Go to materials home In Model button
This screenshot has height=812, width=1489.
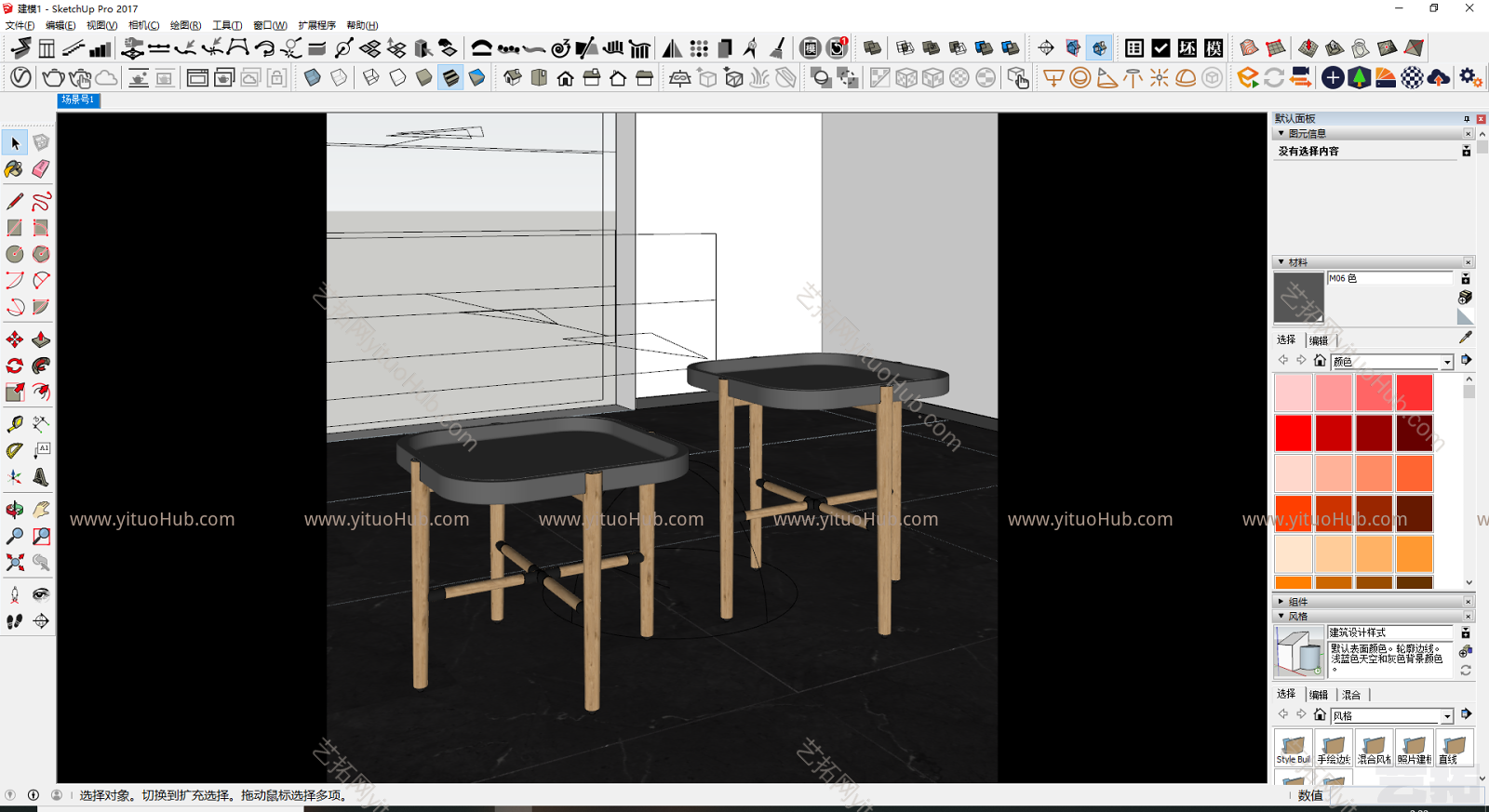click(1320, 361)
